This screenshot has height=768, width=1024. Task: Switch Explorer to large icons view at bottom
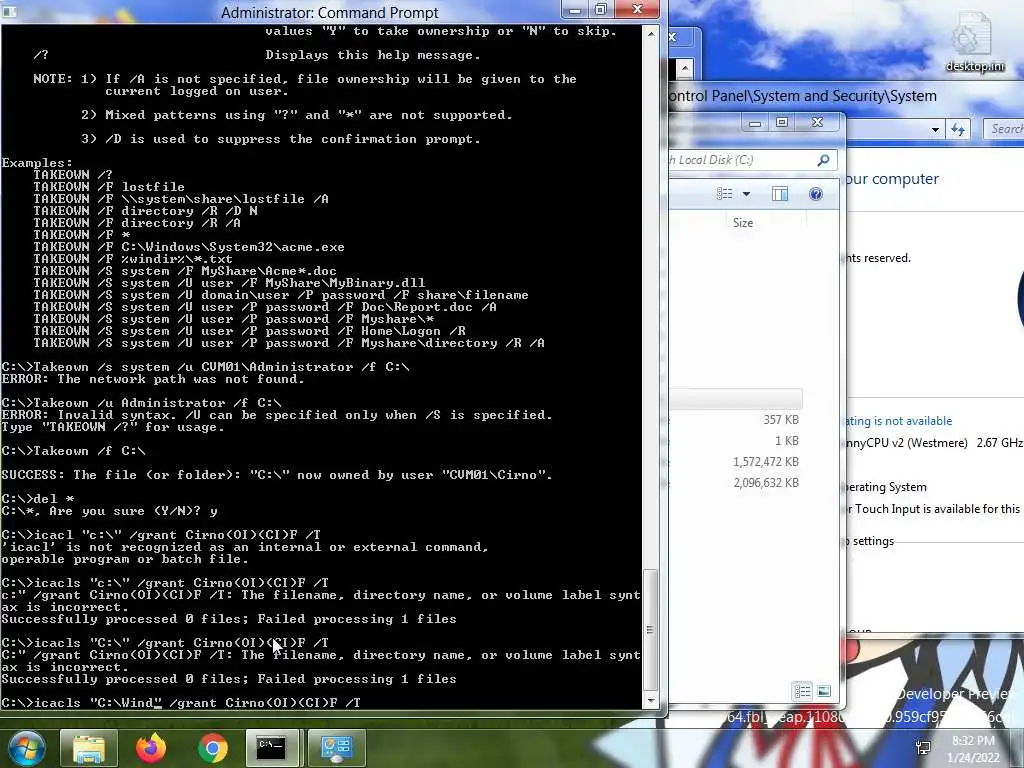coord(824,691)
